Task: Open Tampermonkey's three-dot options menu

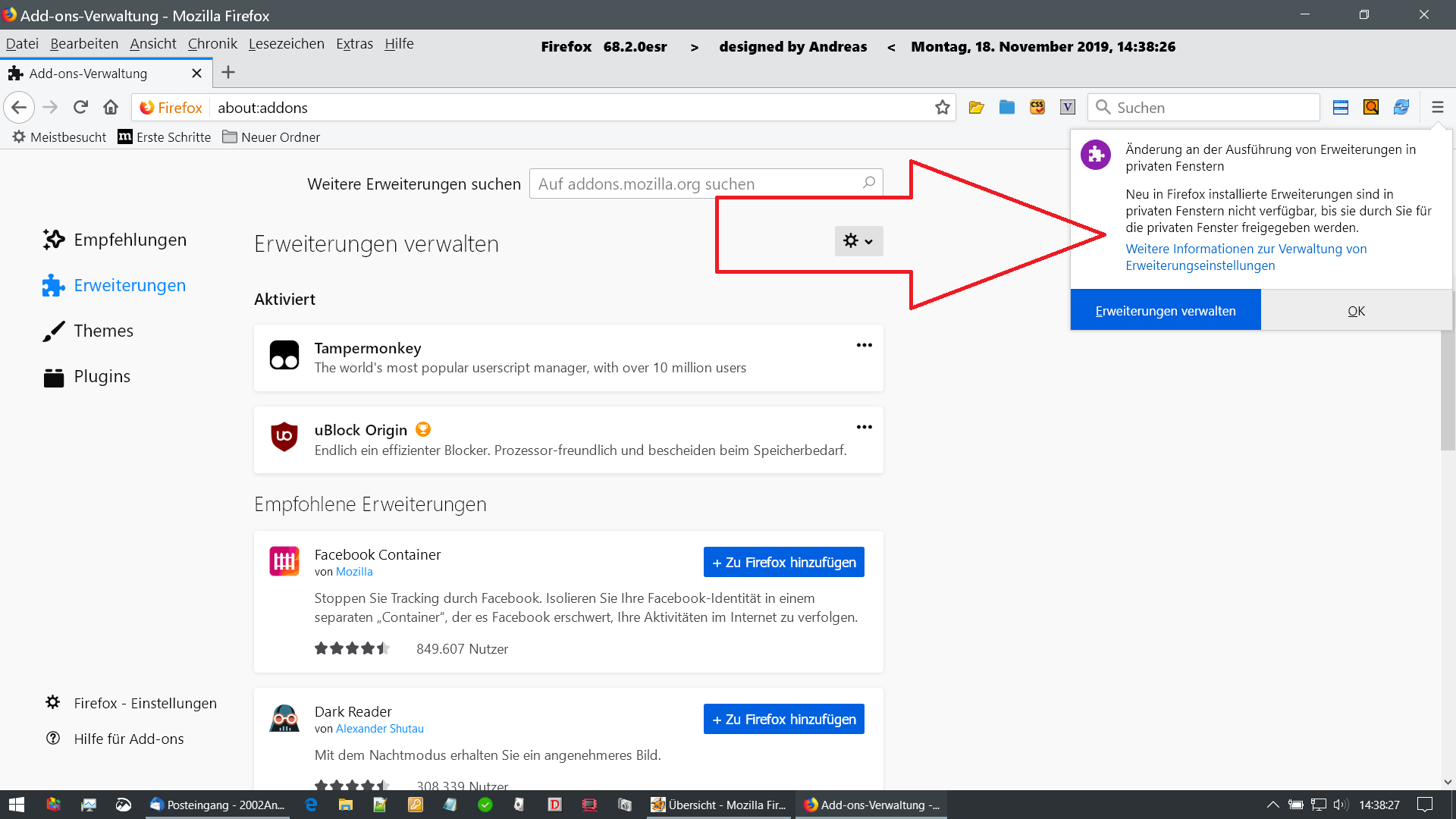Action: (864, 345)
